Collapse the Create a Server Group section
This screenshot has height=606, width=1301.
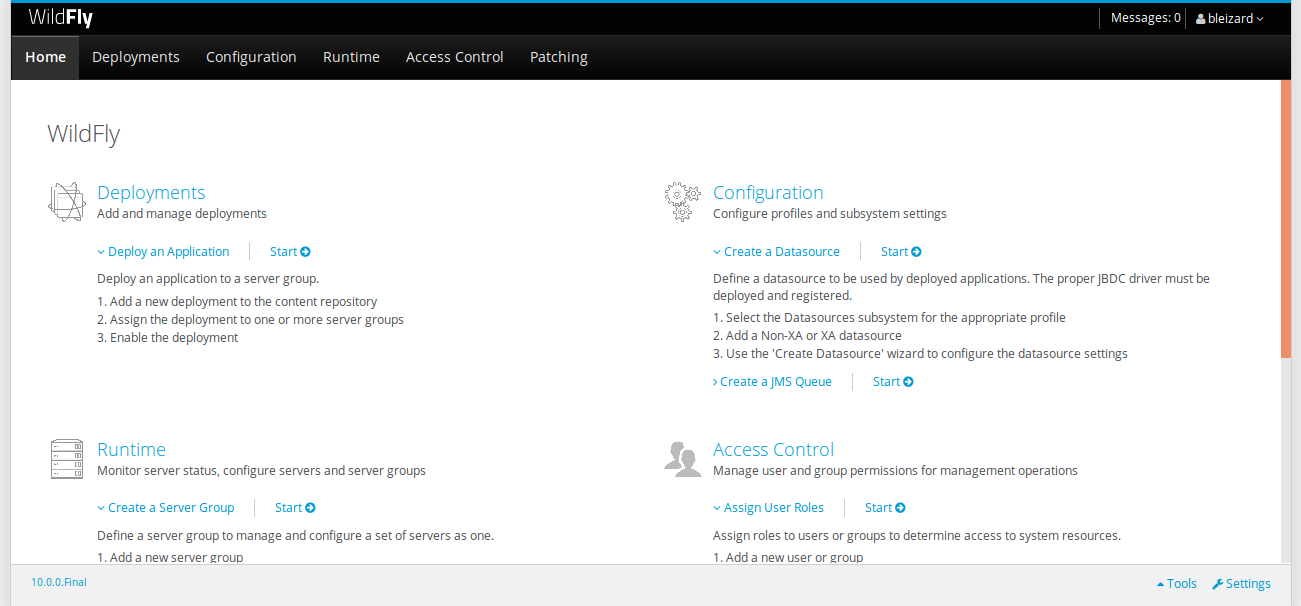166,508
